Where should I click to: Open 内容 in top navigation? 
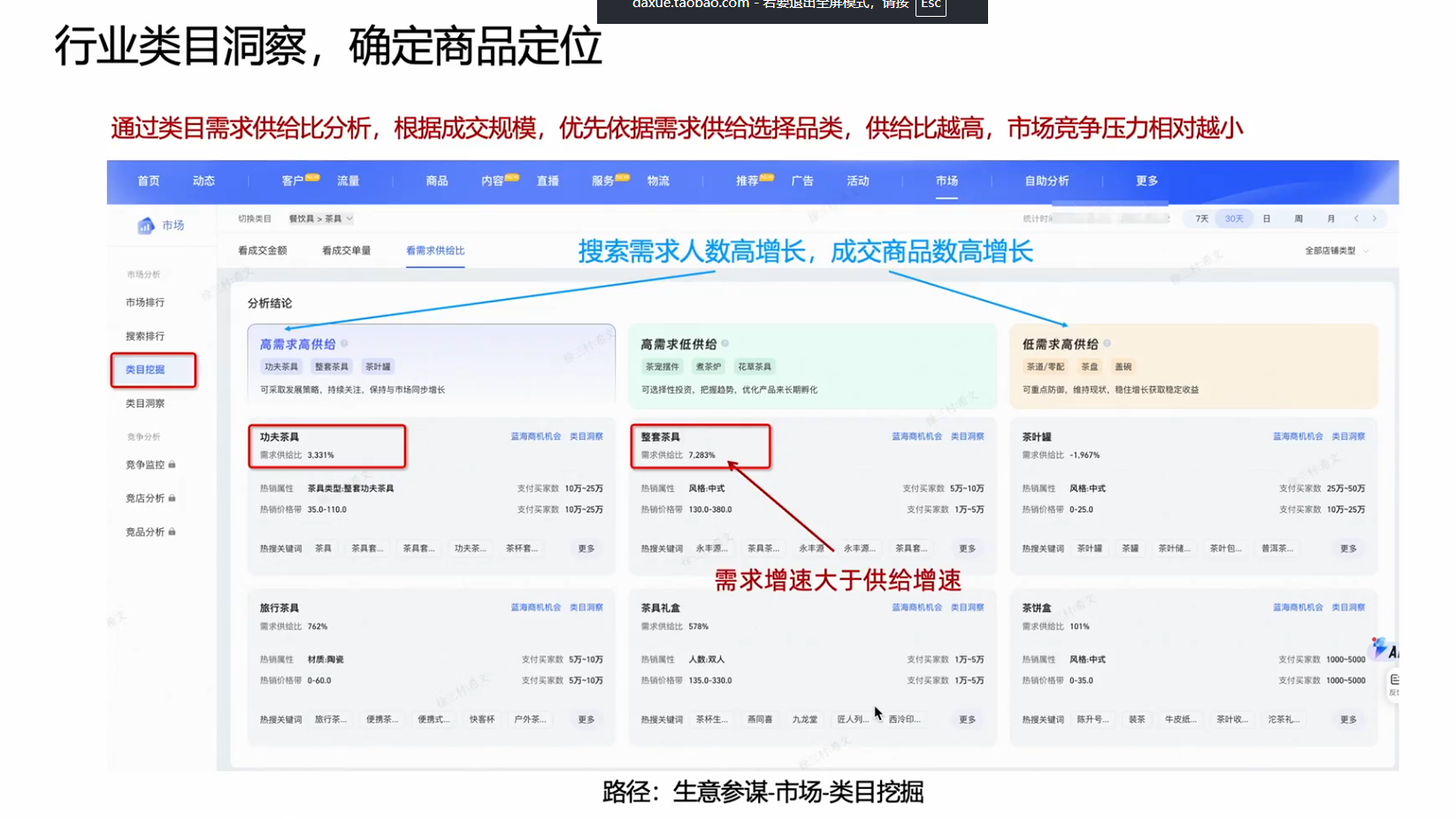tap(493, 180)
